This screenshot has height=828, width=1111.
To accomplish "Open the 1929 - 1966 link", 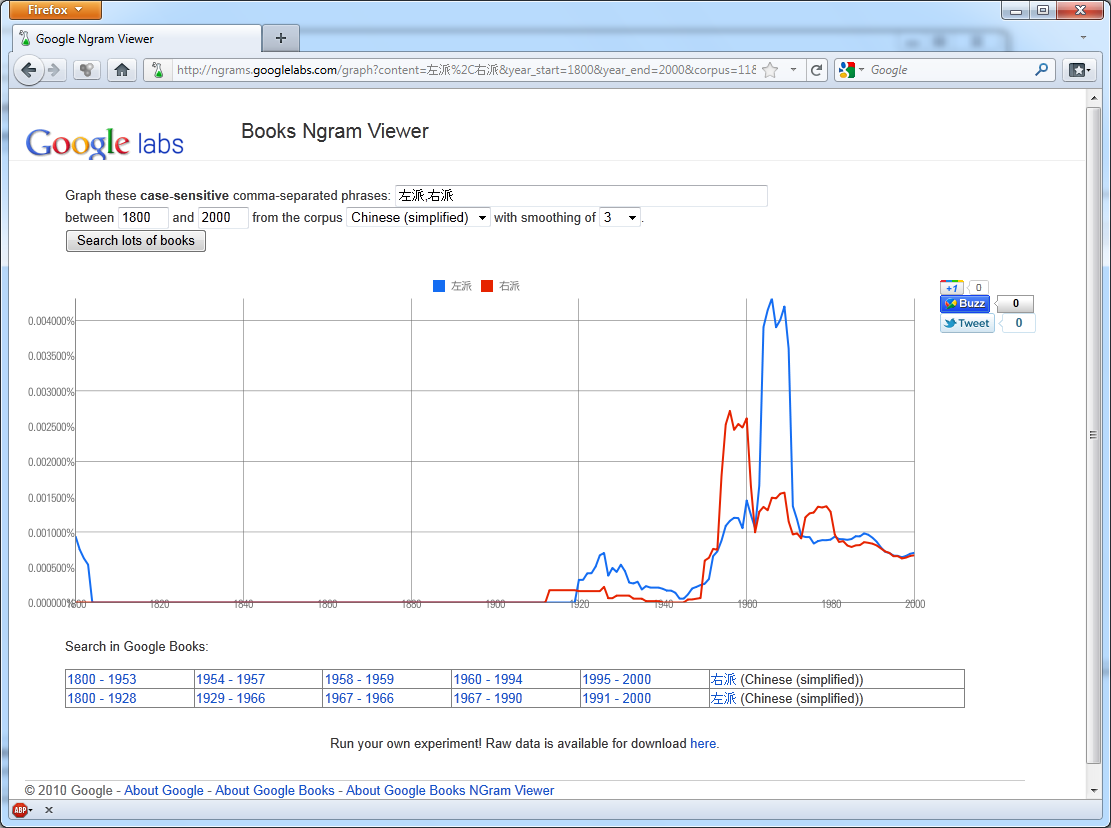I will 230,698.
